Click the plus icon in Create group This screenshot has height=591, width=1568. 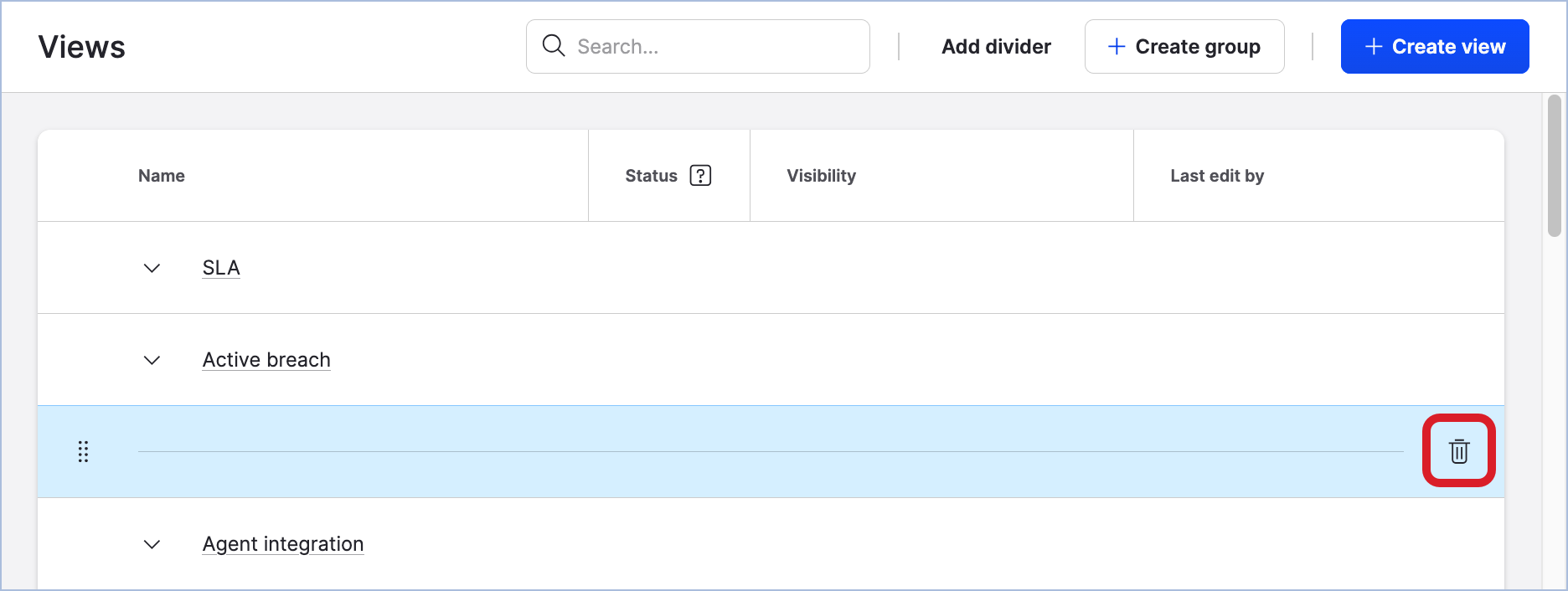pyautogui.click(x=1116, y=47)
